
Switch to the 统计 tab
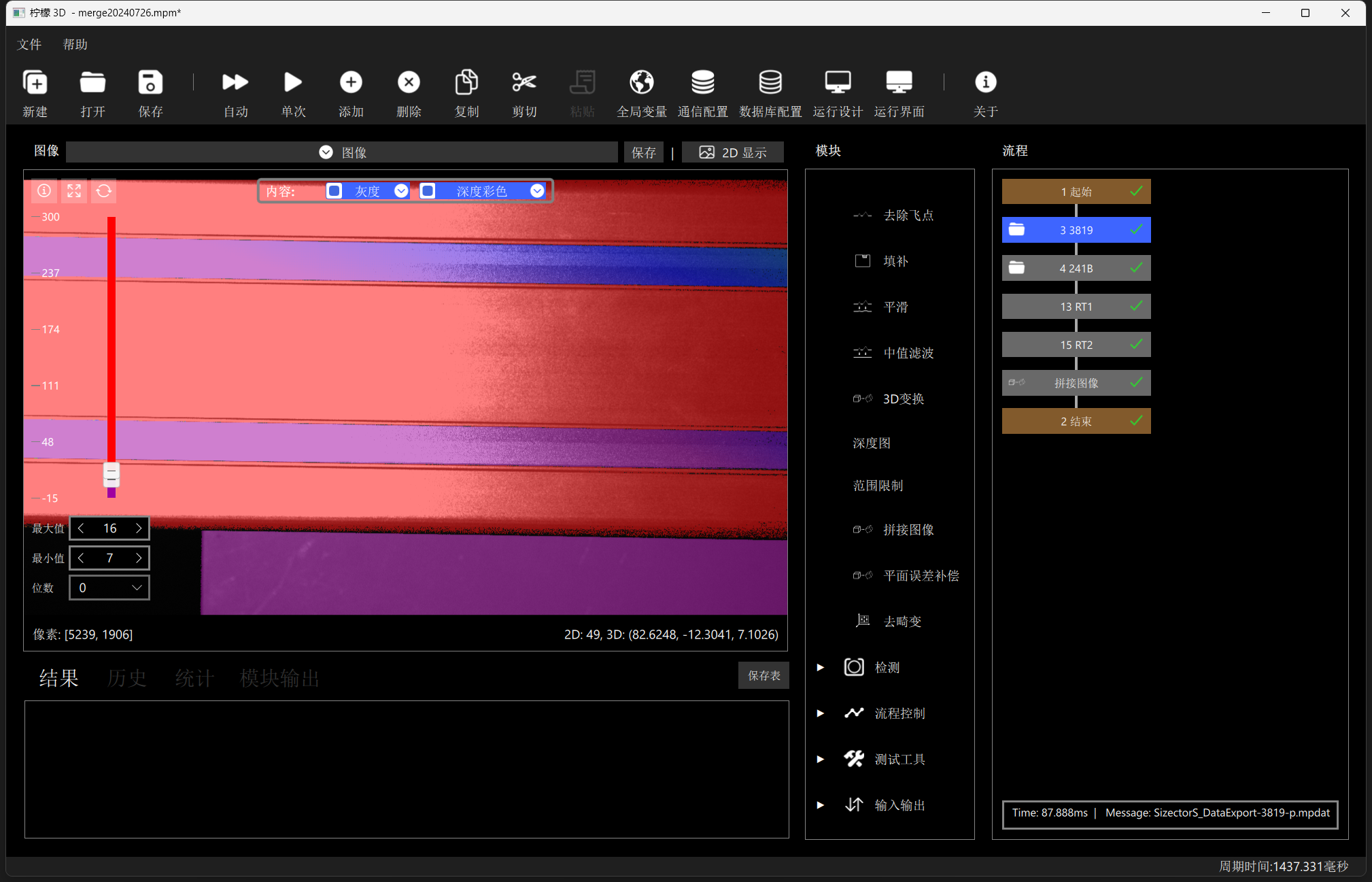tap(194, 678)
